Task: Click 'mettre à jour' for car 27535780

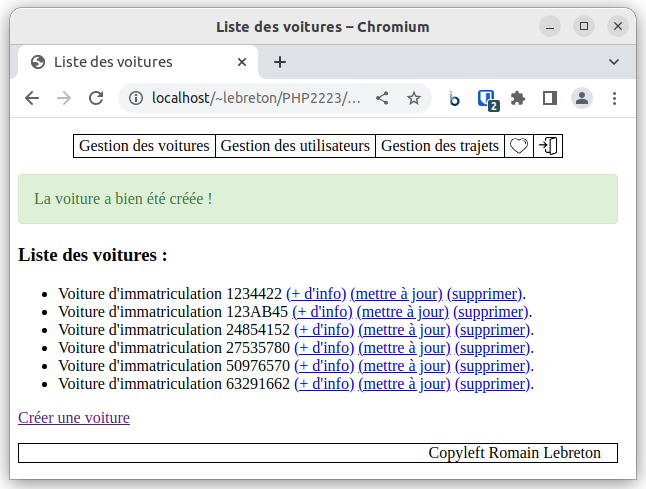Action: click(x=405, y=348)
